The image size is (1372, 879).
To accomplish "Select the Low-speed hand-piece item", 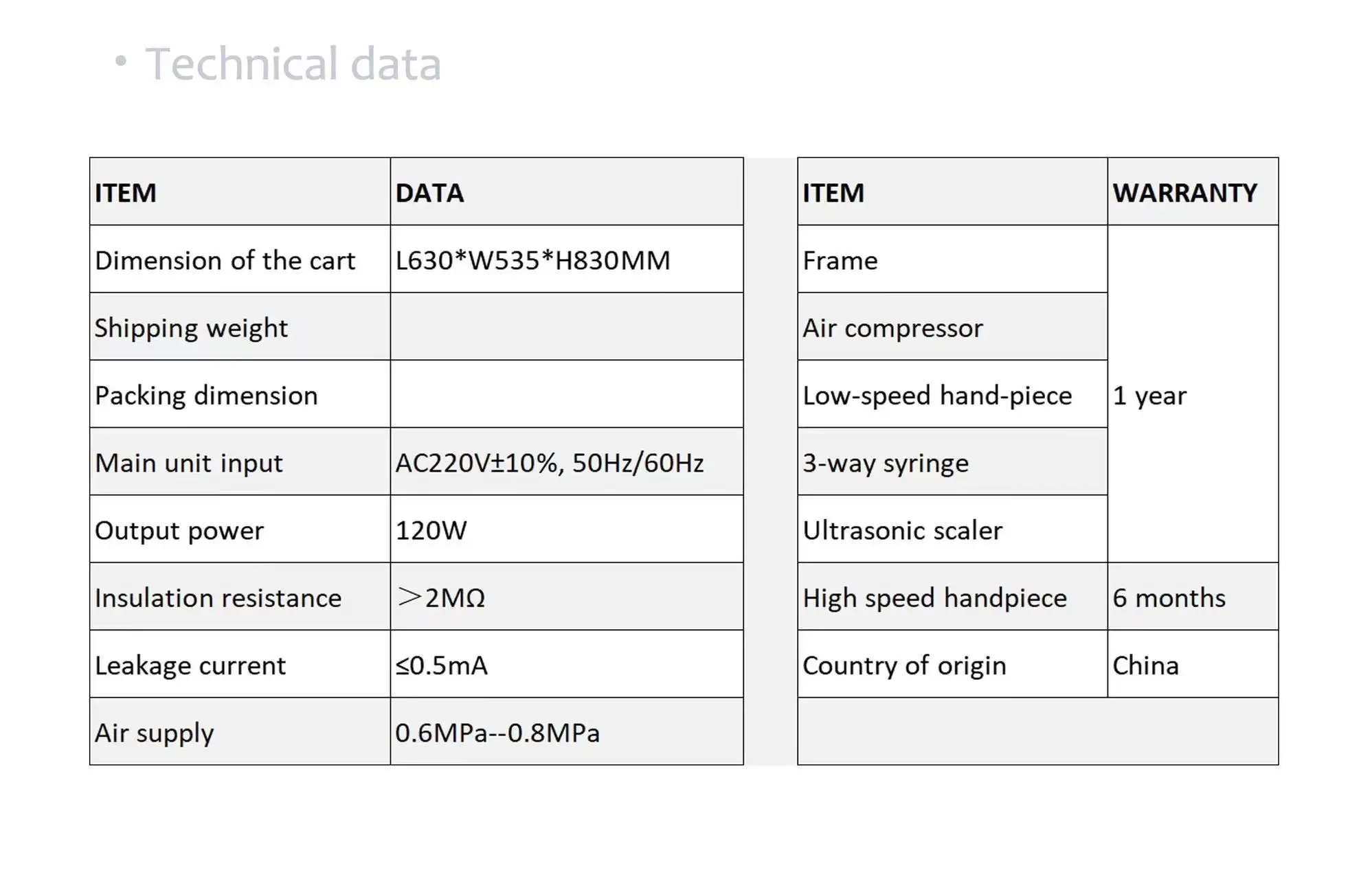I will click(x=937, y=395).
